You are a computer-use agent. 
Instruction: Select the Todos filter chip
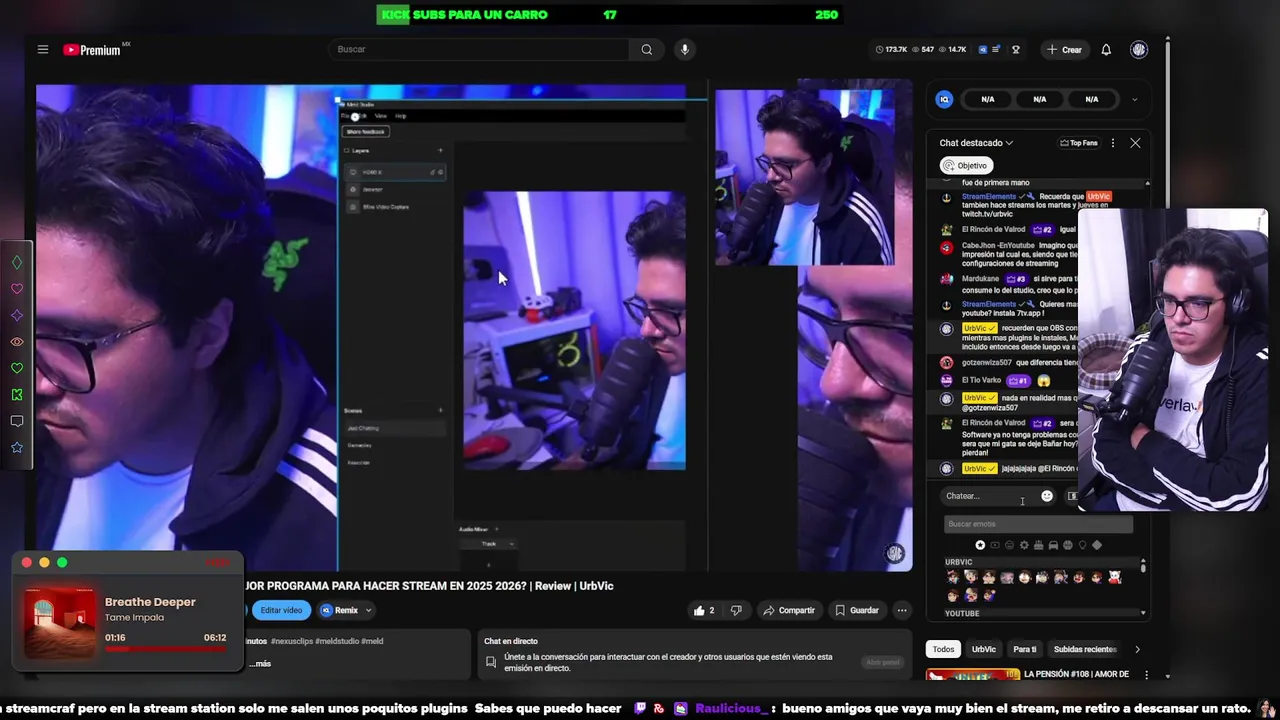pyautogui.click(x=943, y=649)
